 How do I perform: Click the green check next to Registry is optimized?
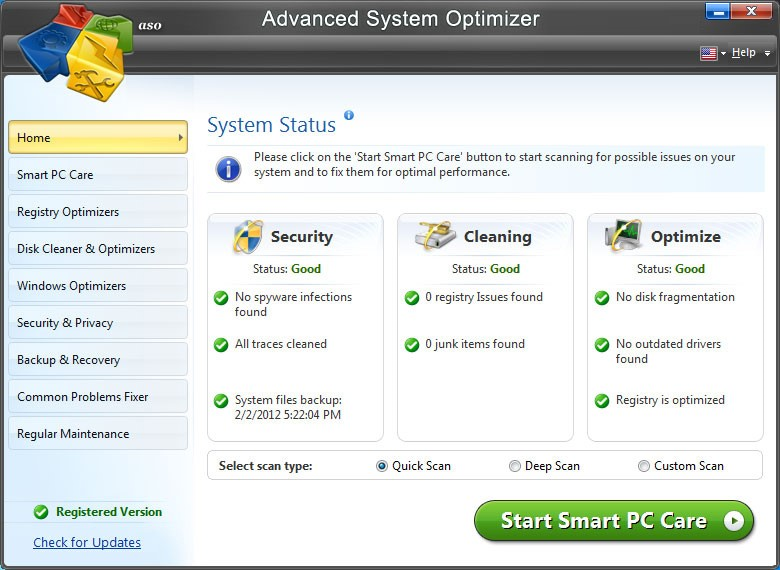click(602, 401)
